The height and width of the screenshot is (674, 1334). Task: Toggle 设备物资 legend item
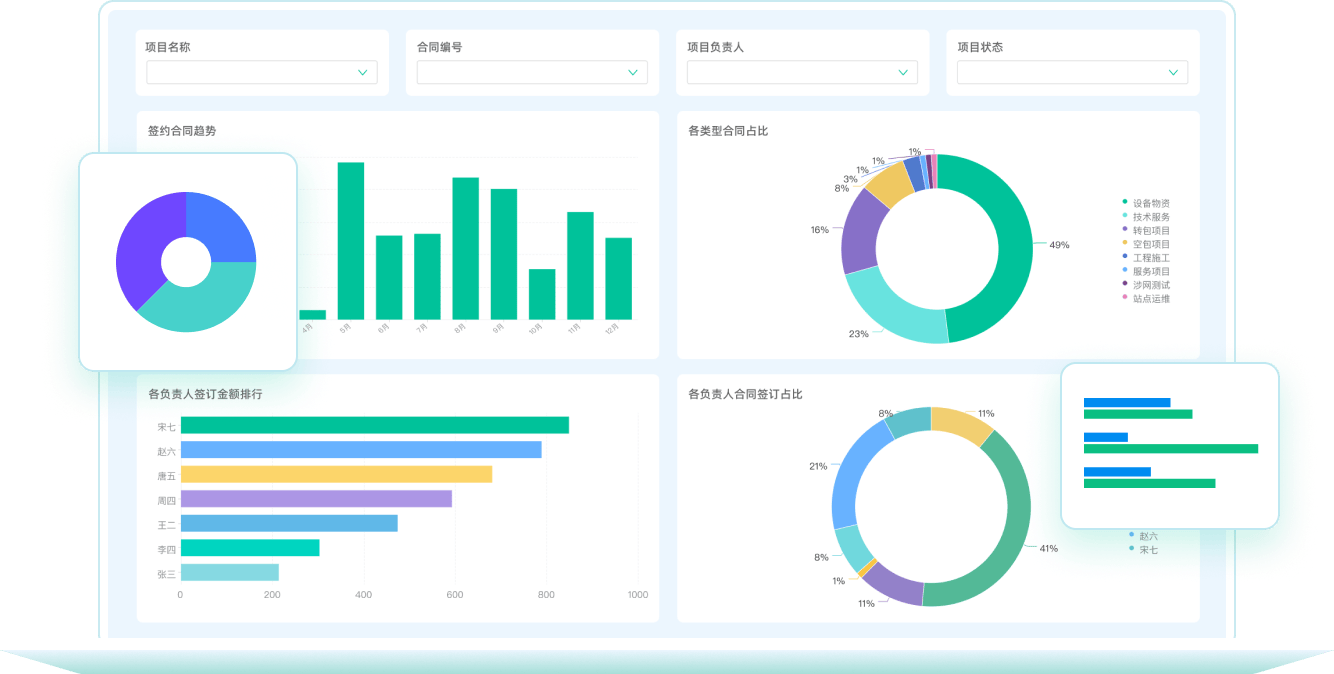(1146, 203)
